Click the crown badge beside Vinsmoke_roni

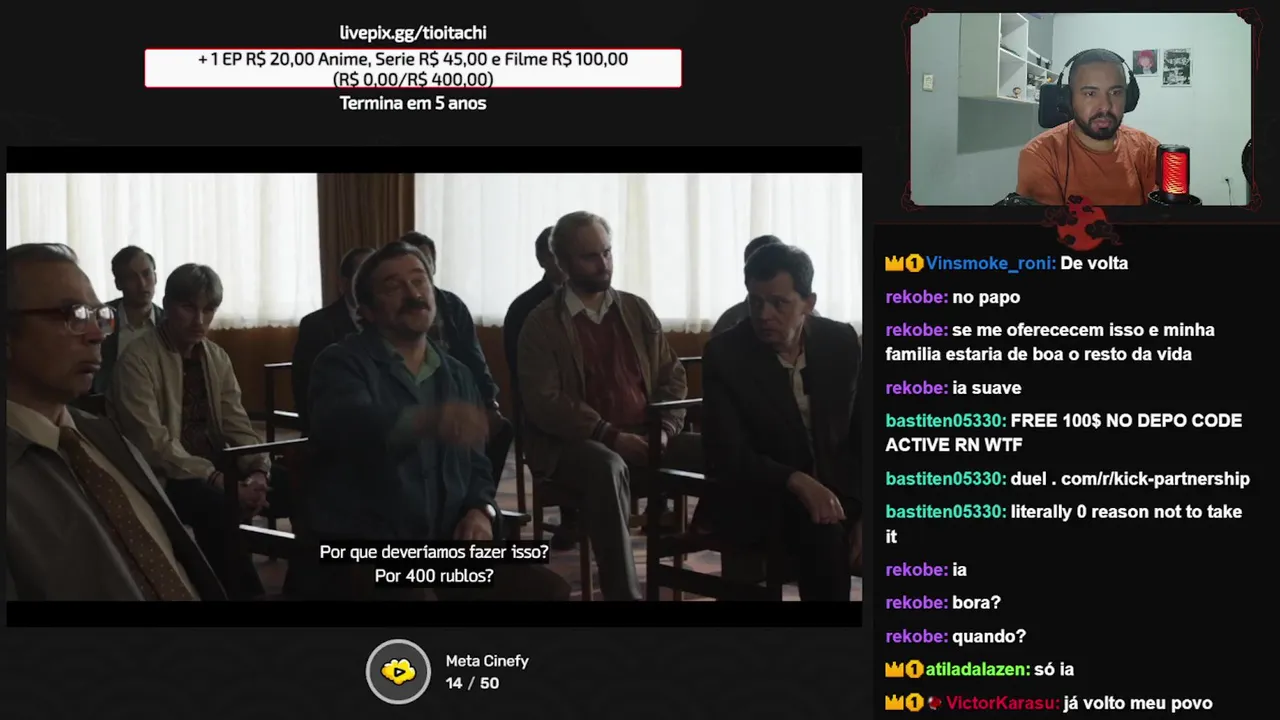pos(894,264)
